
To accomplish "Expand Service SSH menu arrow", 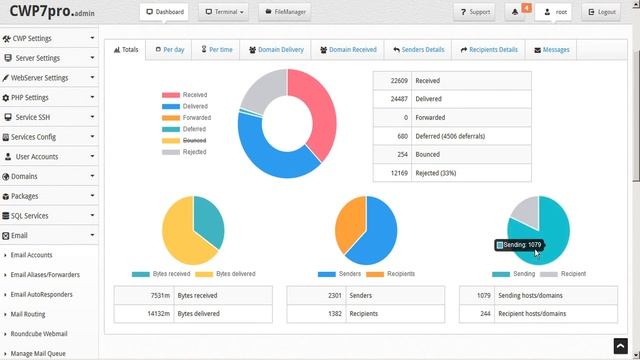I will pyautogui.click(x=92, y=117).
